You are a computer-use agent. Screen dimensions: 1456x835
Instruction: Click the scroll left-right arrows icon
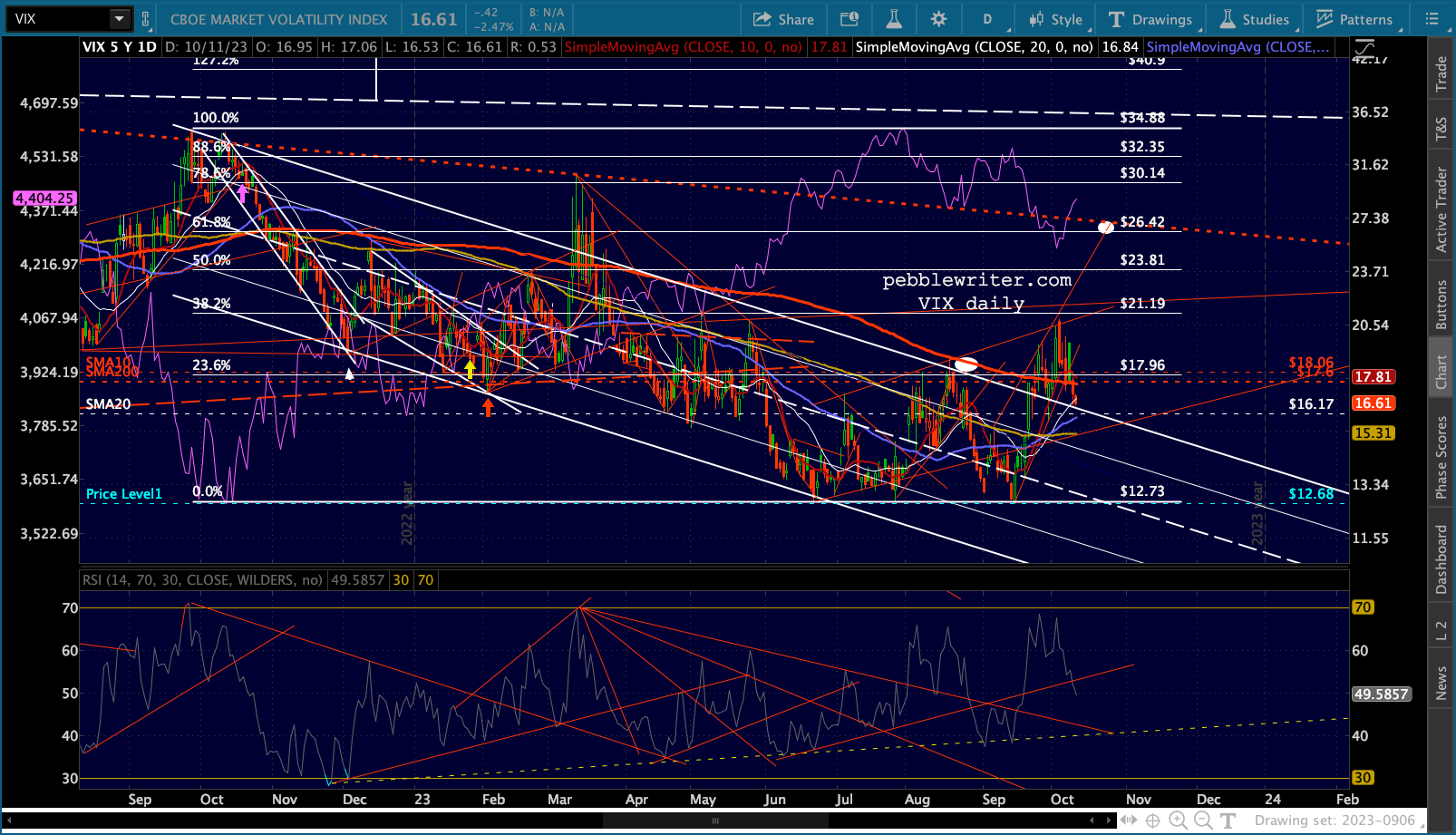[x=1128, y=820]
